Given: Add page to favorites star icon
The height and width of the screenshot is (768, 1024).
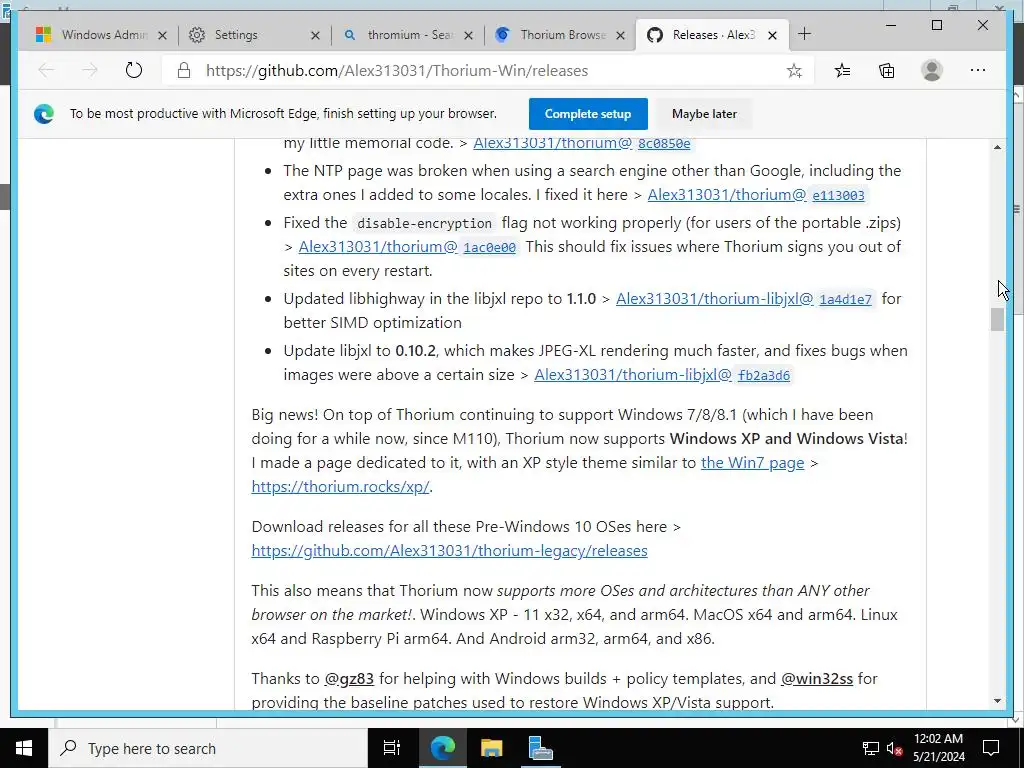Looking at the screenshot, I should point(794,71).
